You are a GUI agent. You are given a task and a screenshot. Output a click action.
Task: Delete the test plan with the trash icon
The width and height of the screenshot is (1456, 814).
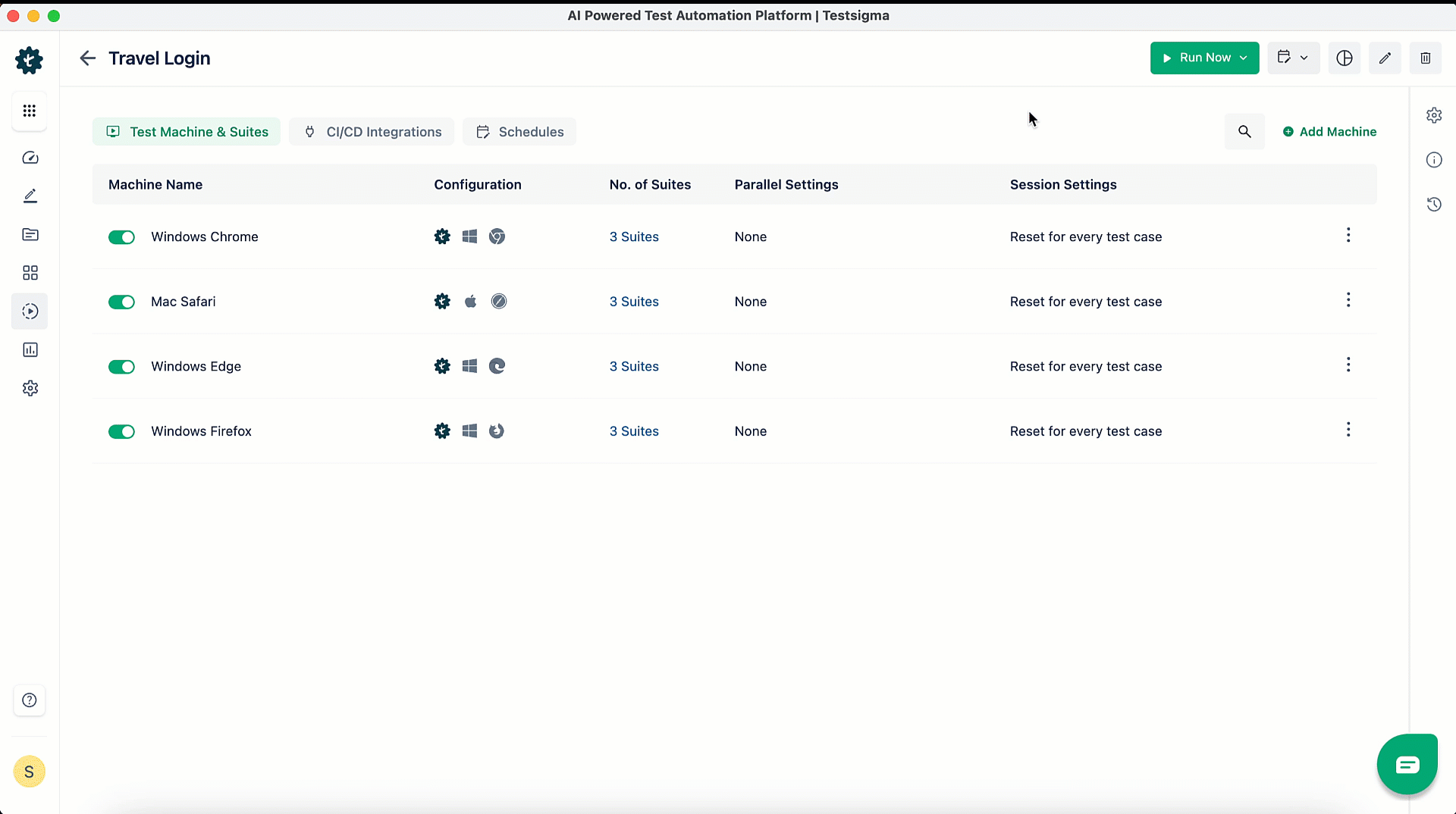(1426, 58)
